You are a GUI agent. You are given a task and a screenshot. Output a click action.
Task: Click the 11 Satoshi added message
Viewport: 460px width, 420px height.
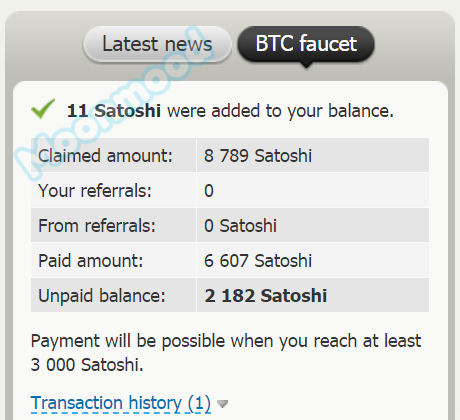pos(230,111)
